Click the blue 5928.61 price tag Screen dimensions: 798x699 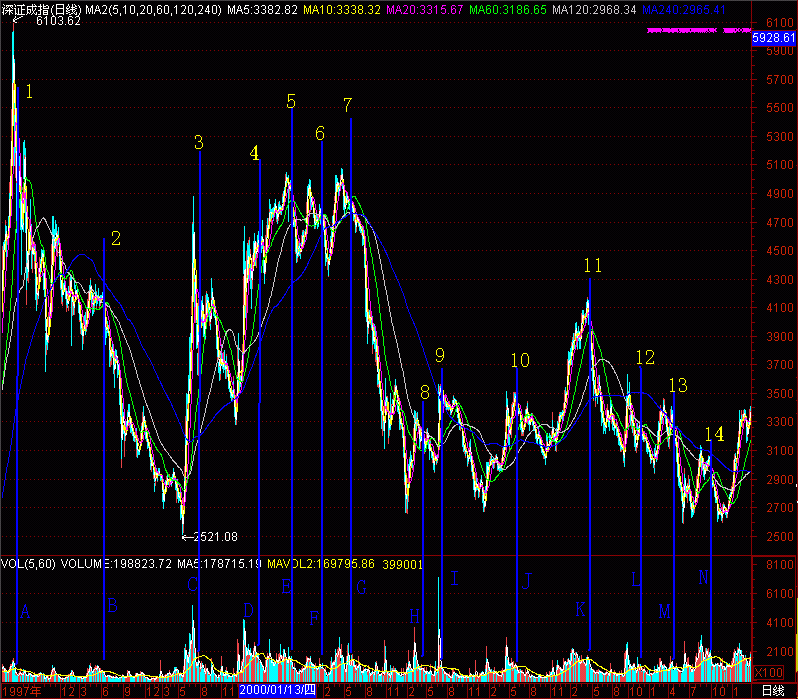tap(773, 37)
